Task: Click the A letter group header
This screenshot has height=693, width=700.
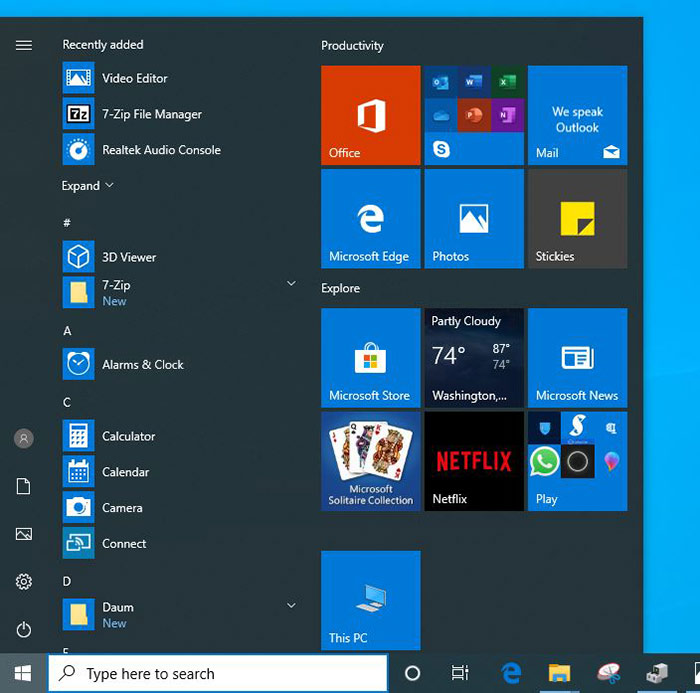Action: tap(67, 330)
